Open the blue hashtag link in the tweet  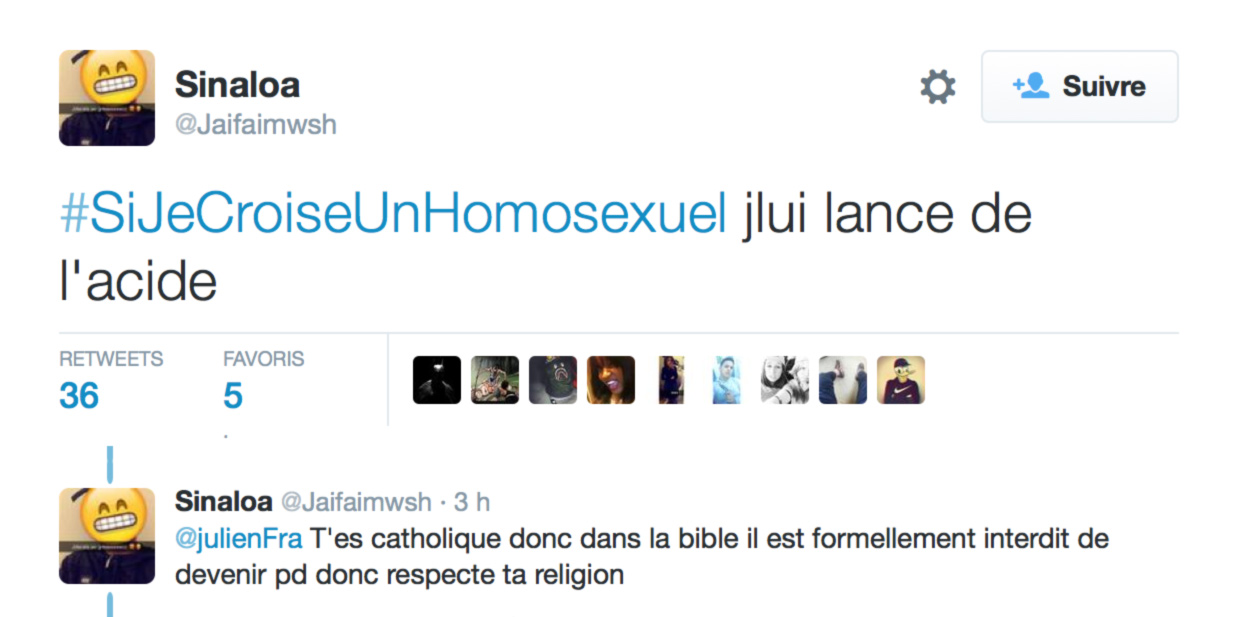(393, 216)
